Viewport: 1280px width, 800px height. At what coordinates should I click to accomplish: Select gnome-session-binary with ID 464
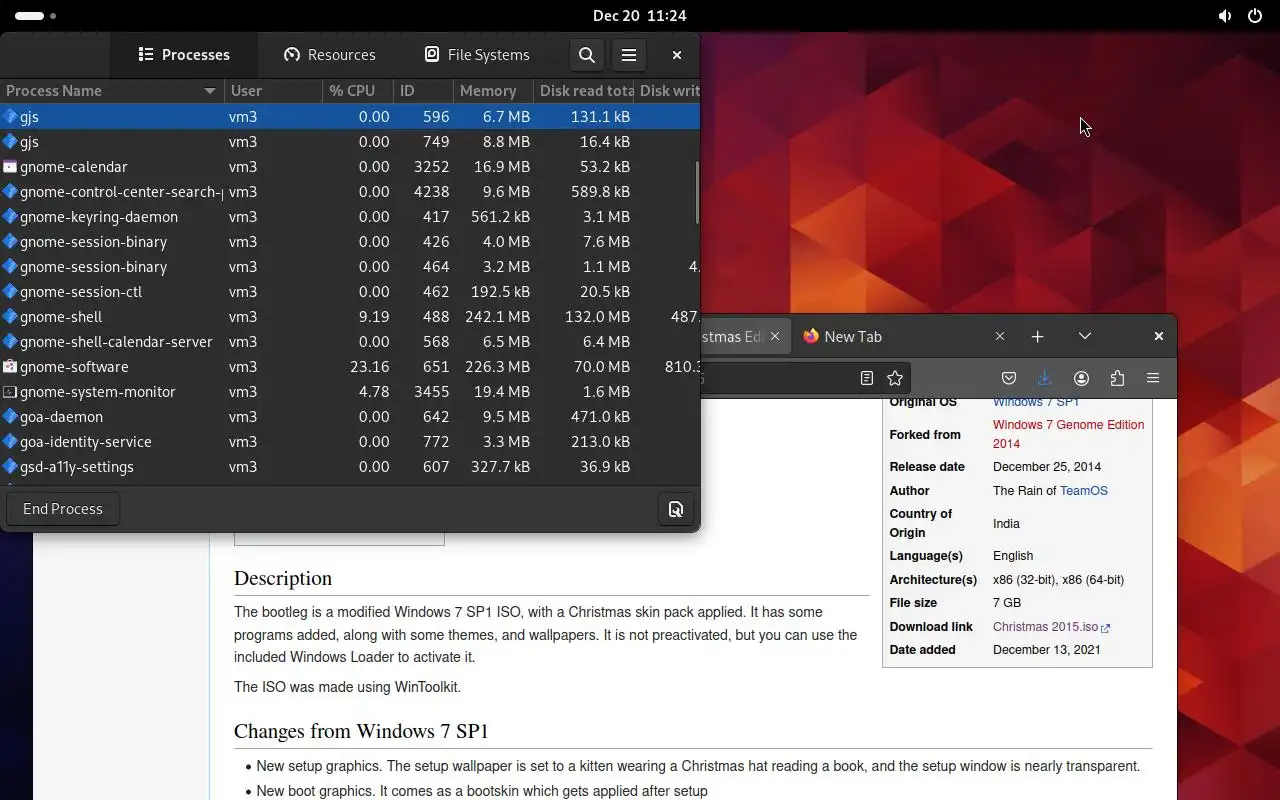click(x=350, y=267)
